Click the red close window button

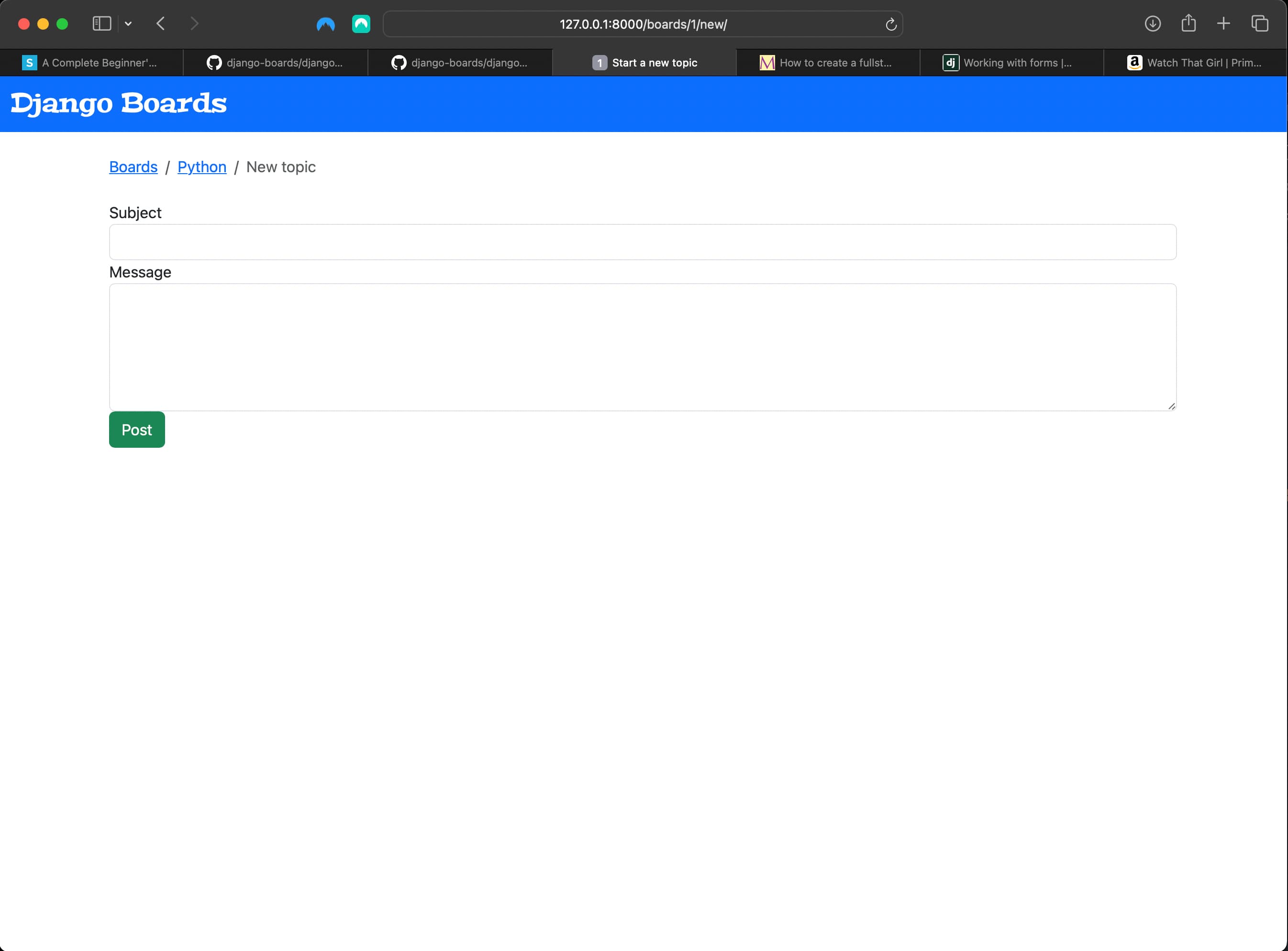(24, 23)
